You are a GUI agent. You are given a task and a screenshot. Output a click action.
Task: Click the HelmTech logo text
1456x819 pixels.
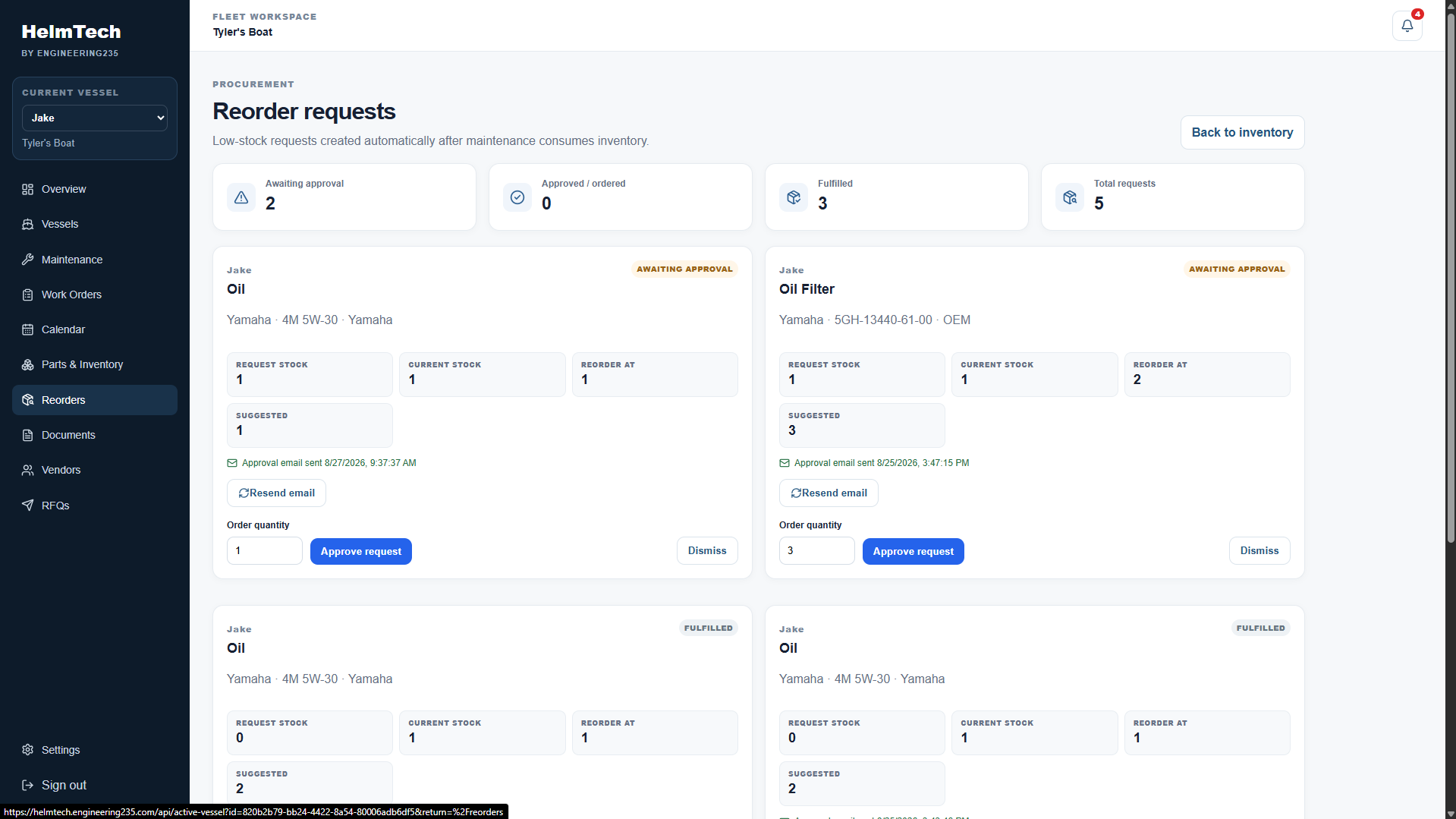coord(71,32)
